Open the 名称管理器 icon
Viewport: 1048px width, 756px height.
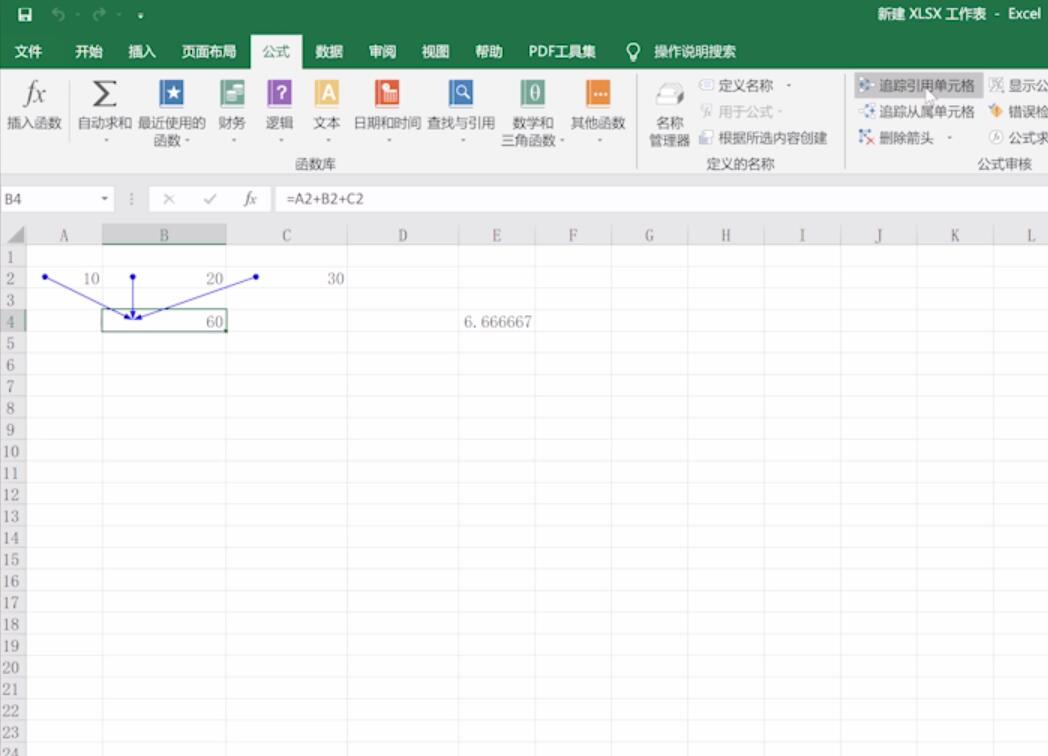[x=669, y=95]
